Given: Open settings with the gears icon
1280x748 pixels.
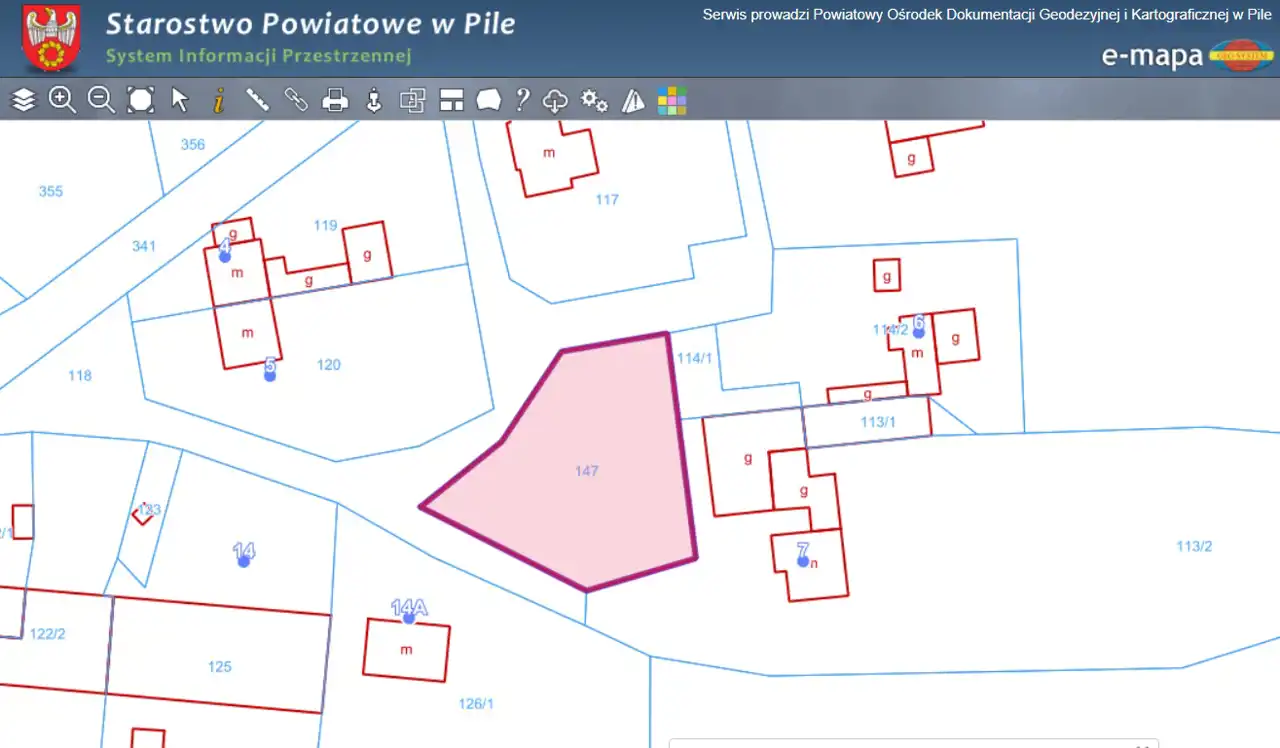Looking at the screenshot, I should [594, 100].
